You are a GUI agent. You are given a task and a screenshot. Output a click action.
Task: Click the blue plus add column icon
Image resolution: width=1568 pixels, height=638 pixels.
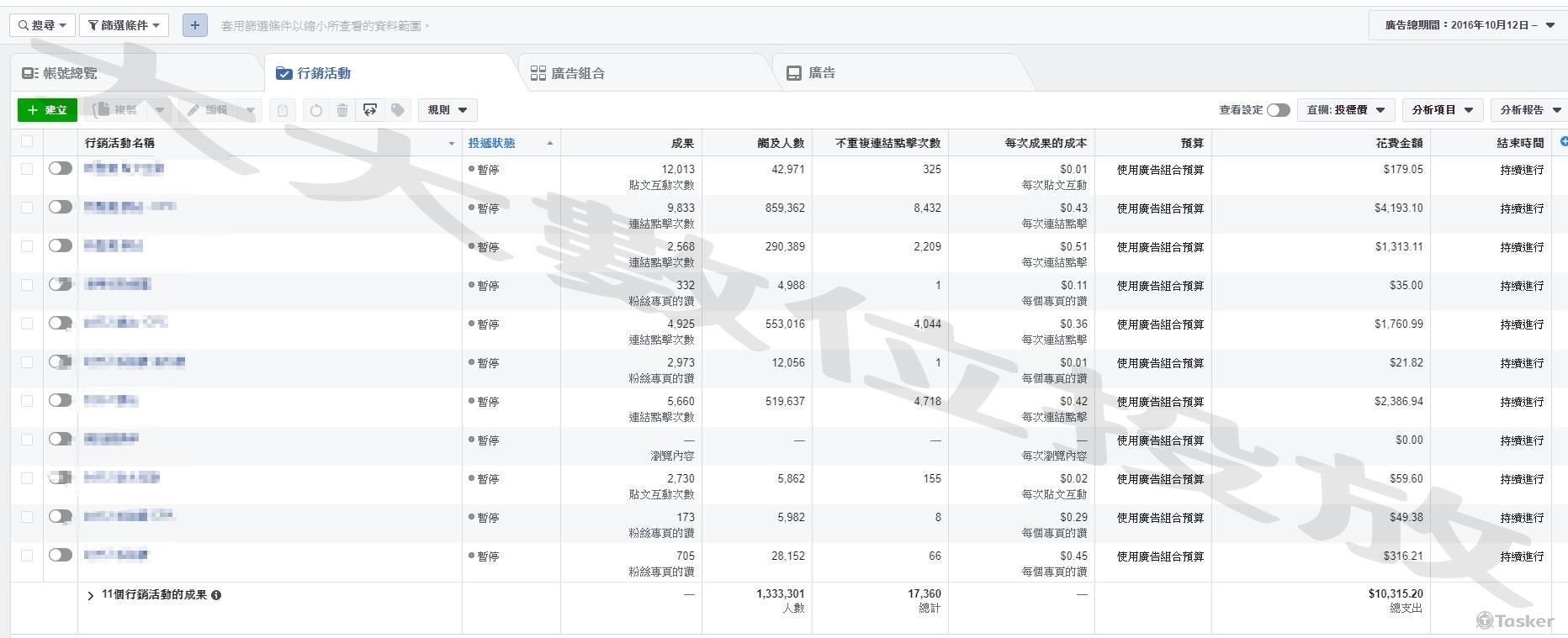coord(1563,142)
